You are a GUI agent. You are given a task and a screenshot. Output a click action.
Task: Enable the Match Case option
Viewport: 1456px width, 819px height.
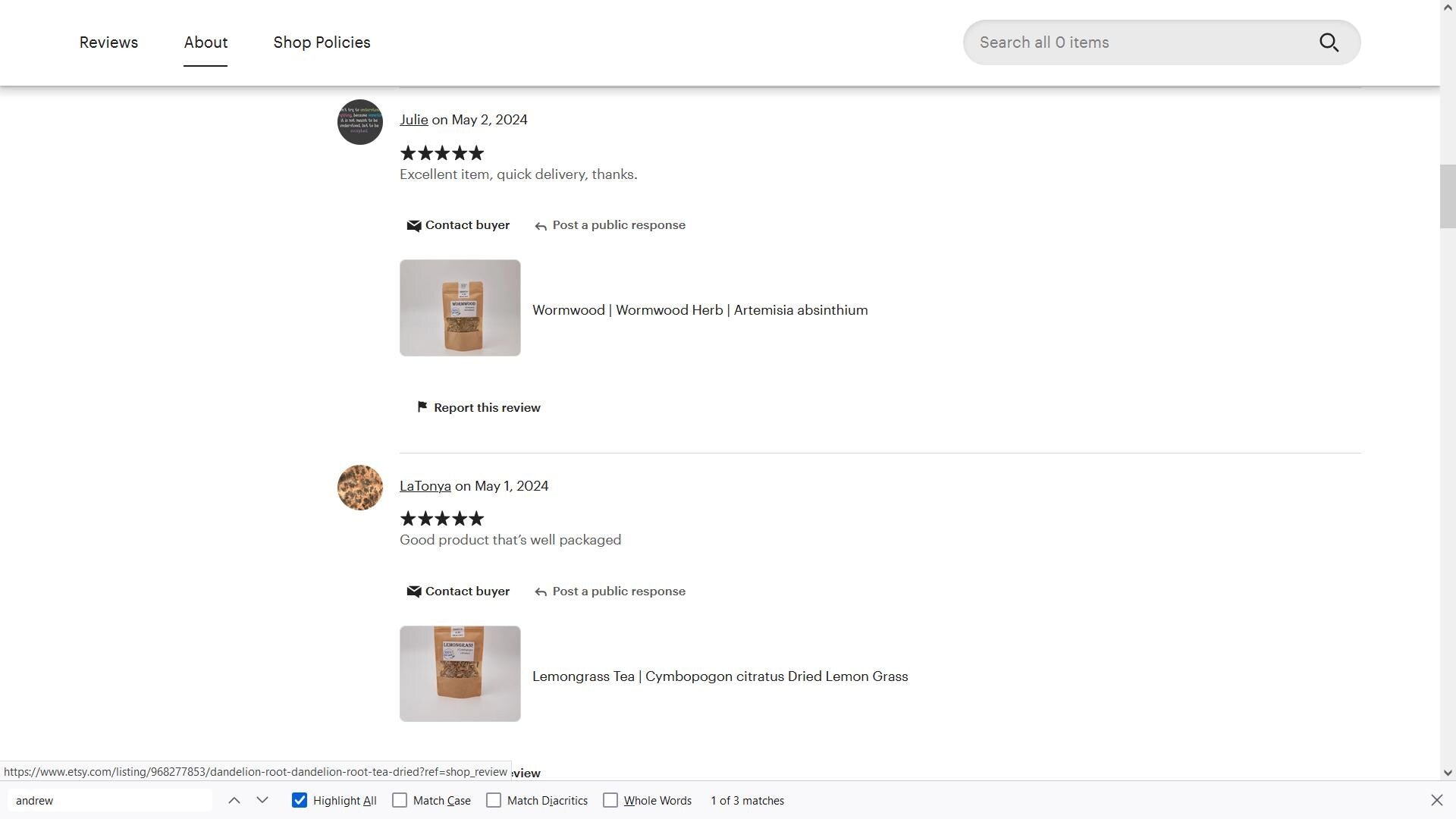point(400,800)
